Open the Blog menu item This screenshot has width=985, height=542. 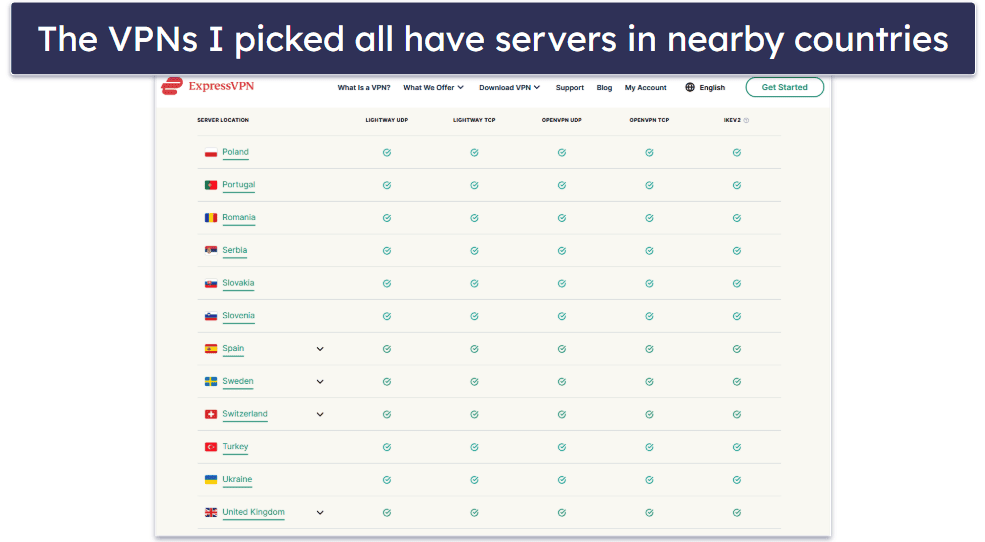click(x=604, y=87)
